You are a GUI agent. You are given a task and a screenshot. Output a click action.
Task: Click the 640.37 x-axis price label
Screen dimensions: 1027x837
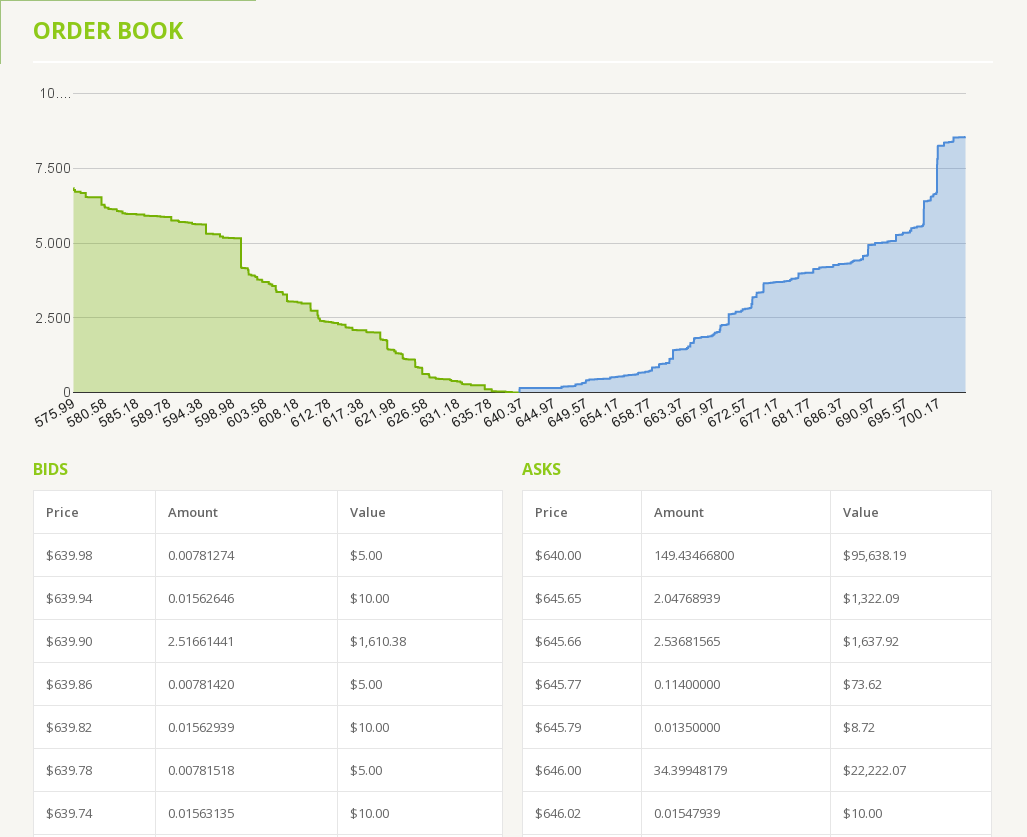coord(500,413)
